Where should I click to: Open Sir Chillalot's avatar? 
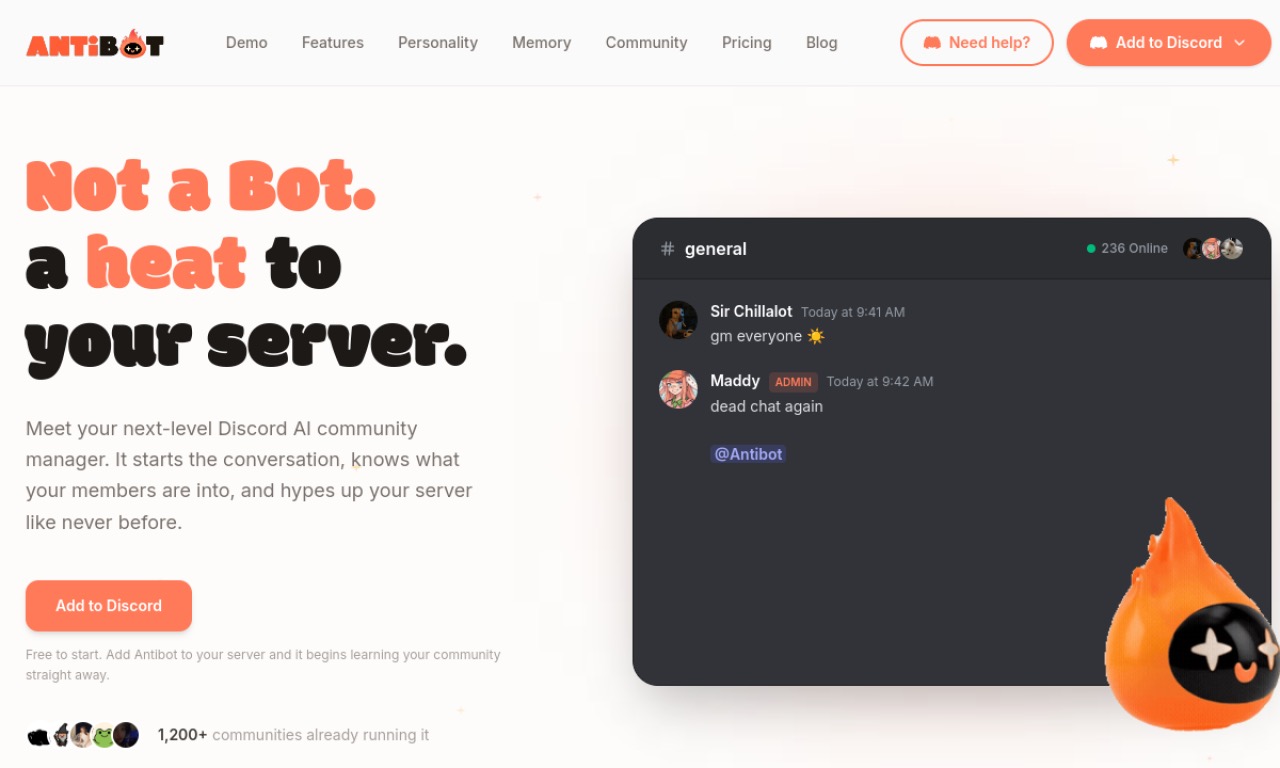pos(678,320)
